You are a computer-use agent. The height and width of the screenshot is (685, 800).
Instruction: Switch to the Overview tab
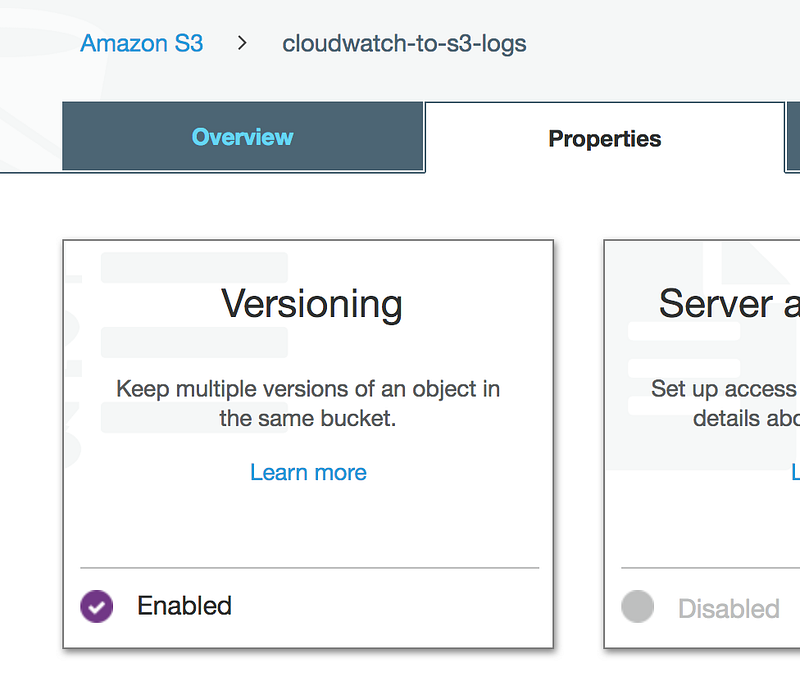click(243, 137)
